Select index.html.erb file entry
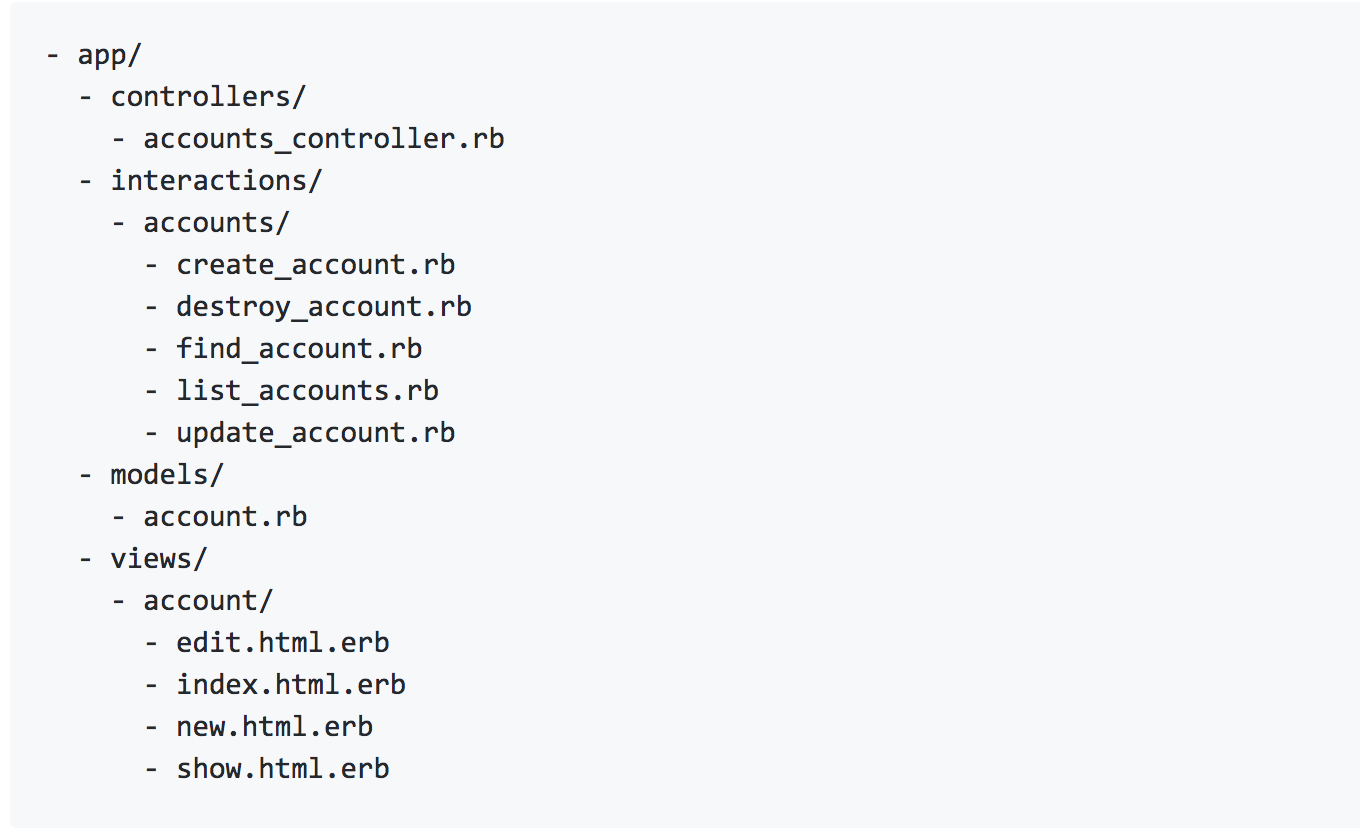 291,685
